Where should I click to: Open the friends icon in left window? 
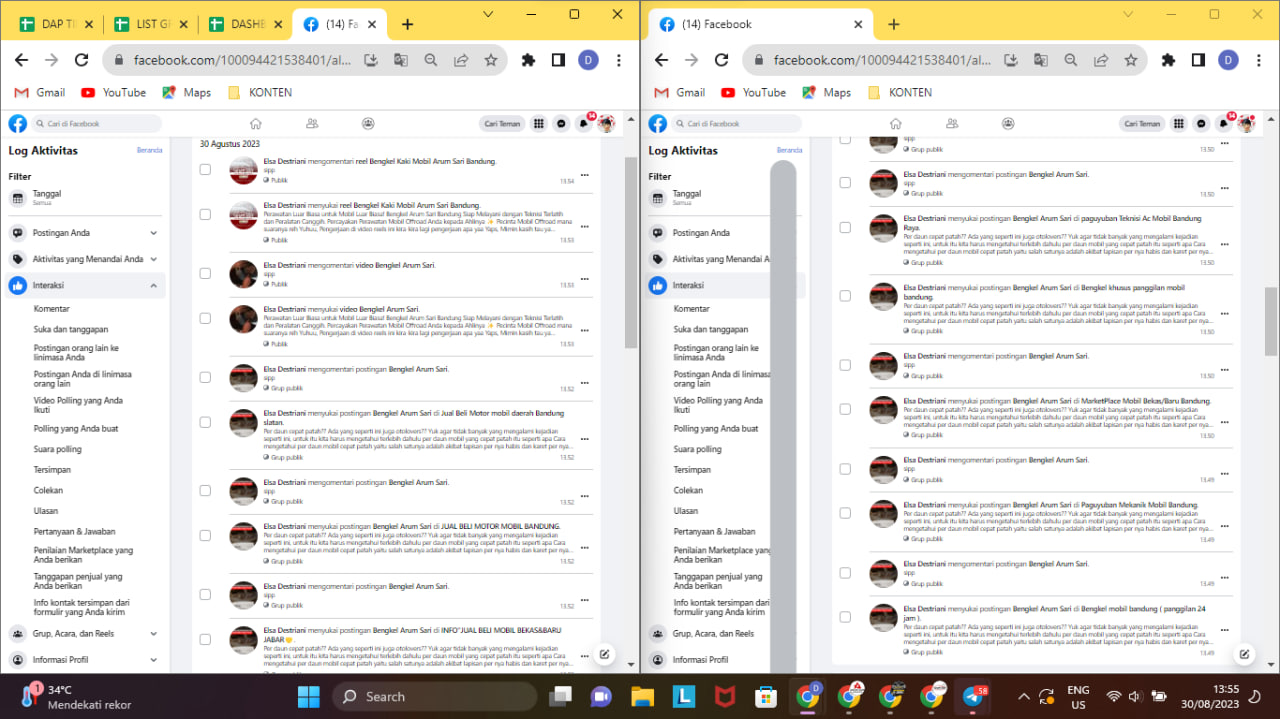(x=312, y=124)
